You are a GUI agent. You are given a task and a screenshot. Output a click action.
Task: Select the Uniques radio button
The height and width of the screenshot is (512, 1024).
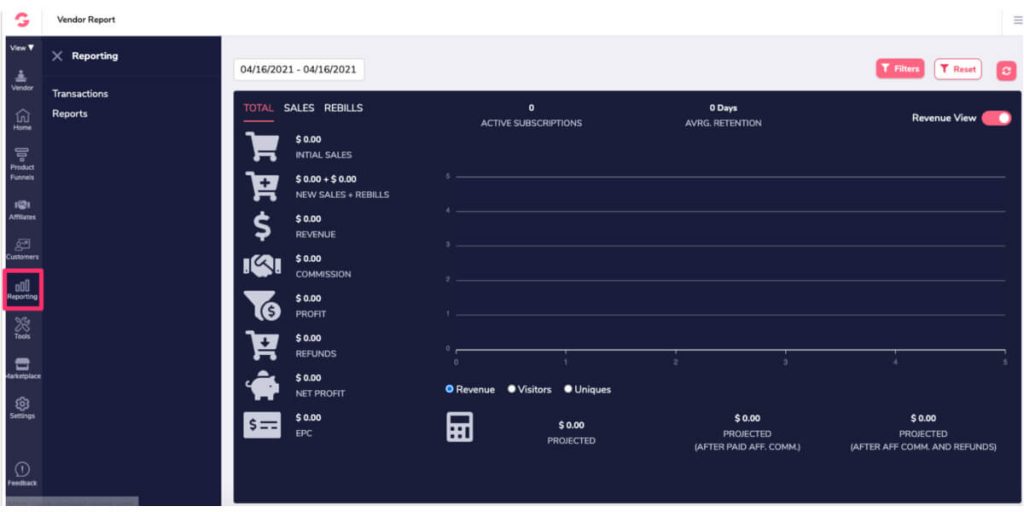coord(568,389)
